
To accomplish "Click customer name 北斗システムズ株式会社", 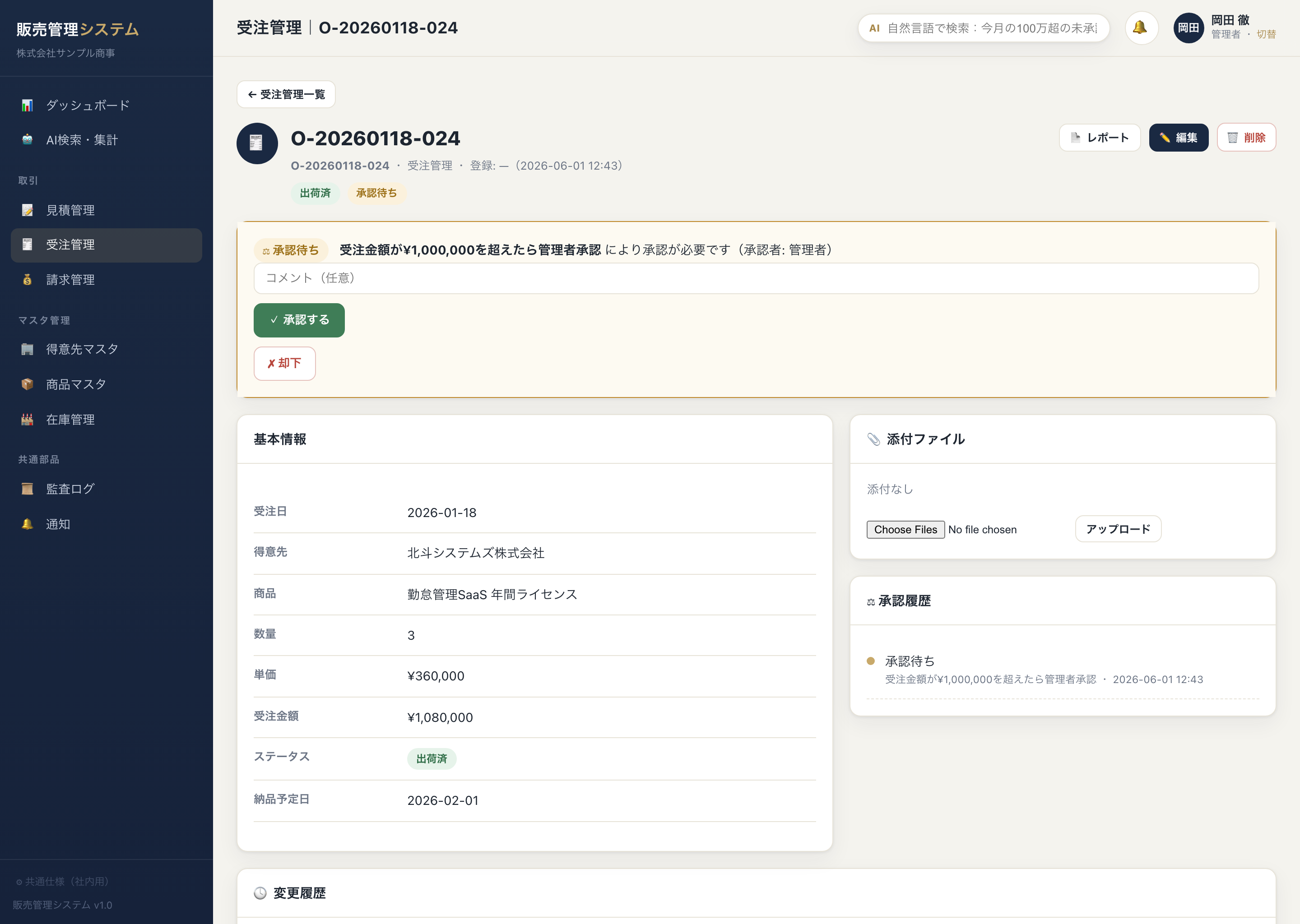I will pos(476,553).
